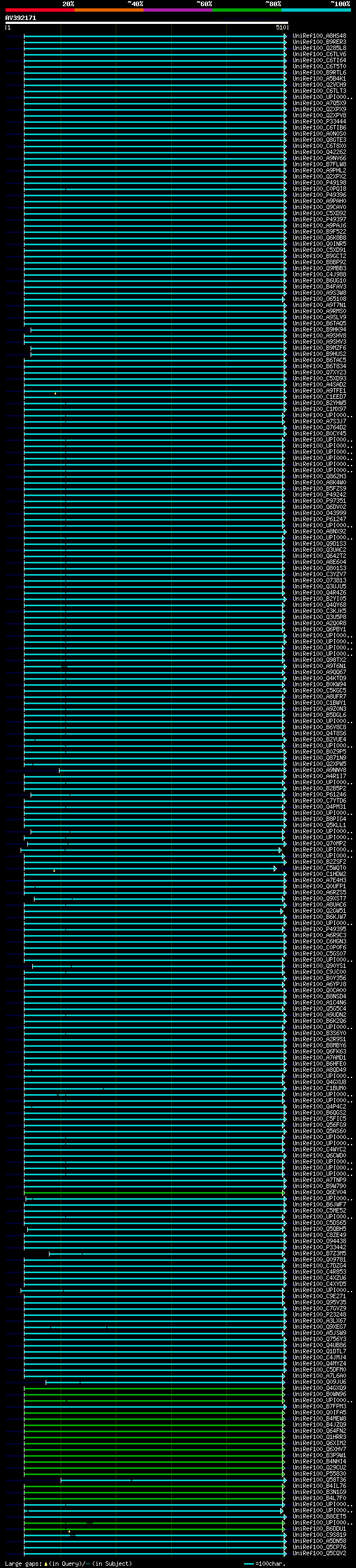The height and width of the screenshot is (1568, 356).
Task: Select hit label UniRef100_P49198
Action: [319, 182]
